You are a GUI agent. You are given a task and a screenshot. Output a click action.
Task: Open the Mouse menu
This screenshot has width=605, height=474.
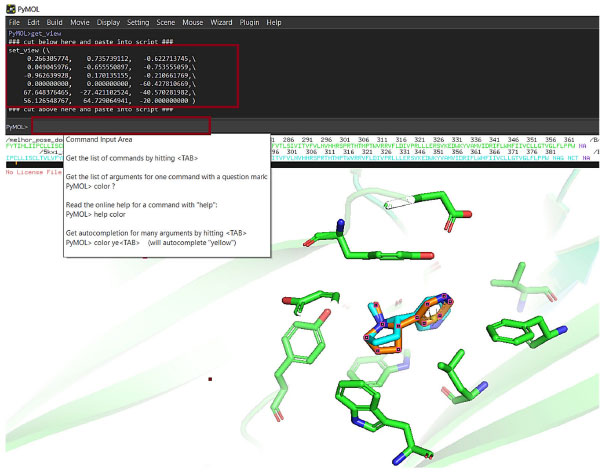(193, 21)
